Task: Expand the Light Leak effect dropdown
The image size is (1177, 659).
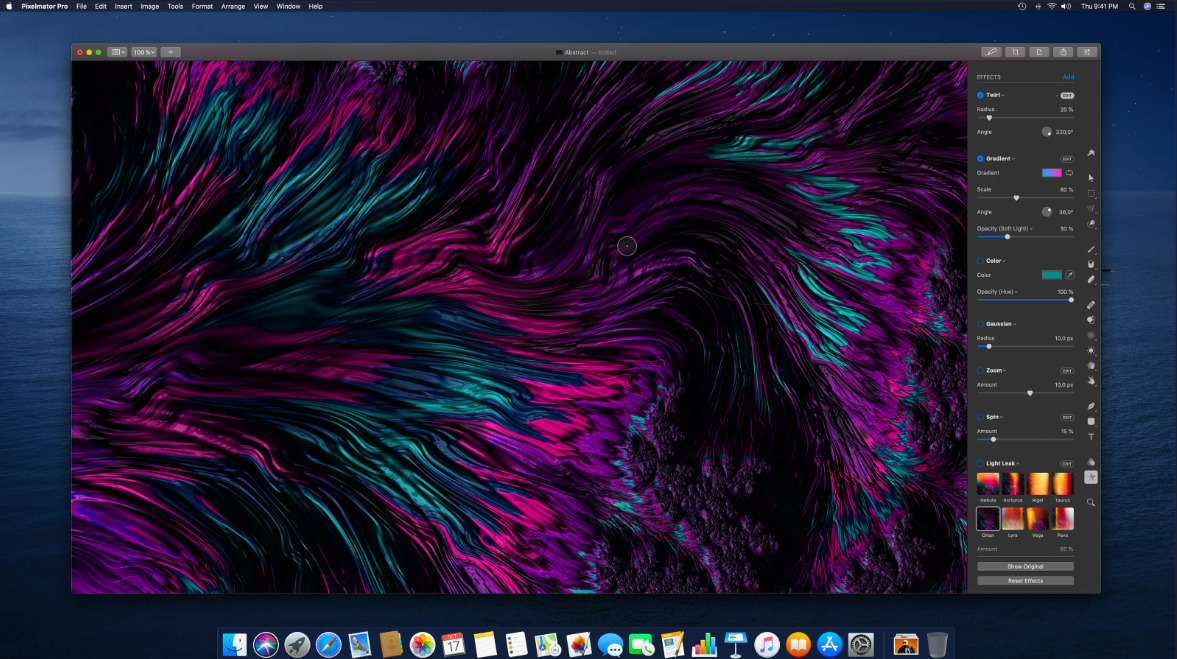Action: 1004,463
